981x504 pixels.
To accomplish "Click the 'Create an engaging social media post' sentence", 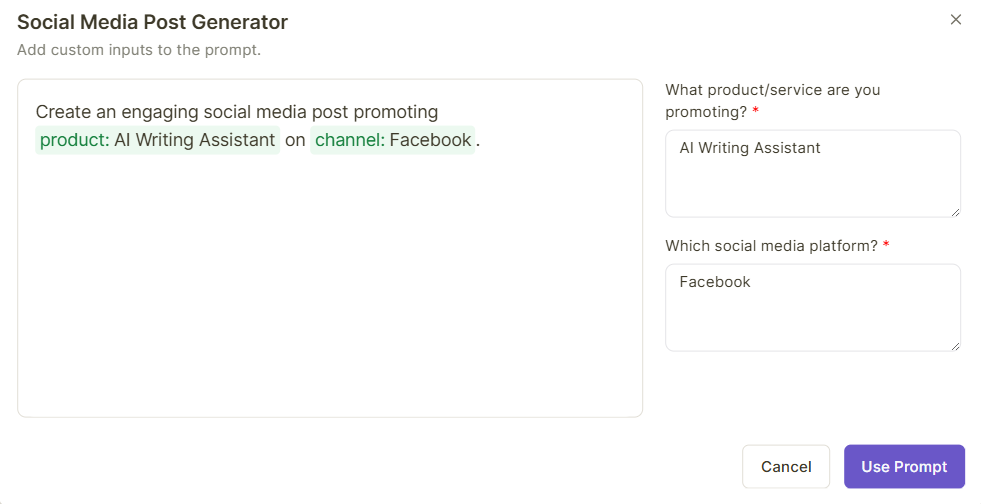I will click(236, 112).
